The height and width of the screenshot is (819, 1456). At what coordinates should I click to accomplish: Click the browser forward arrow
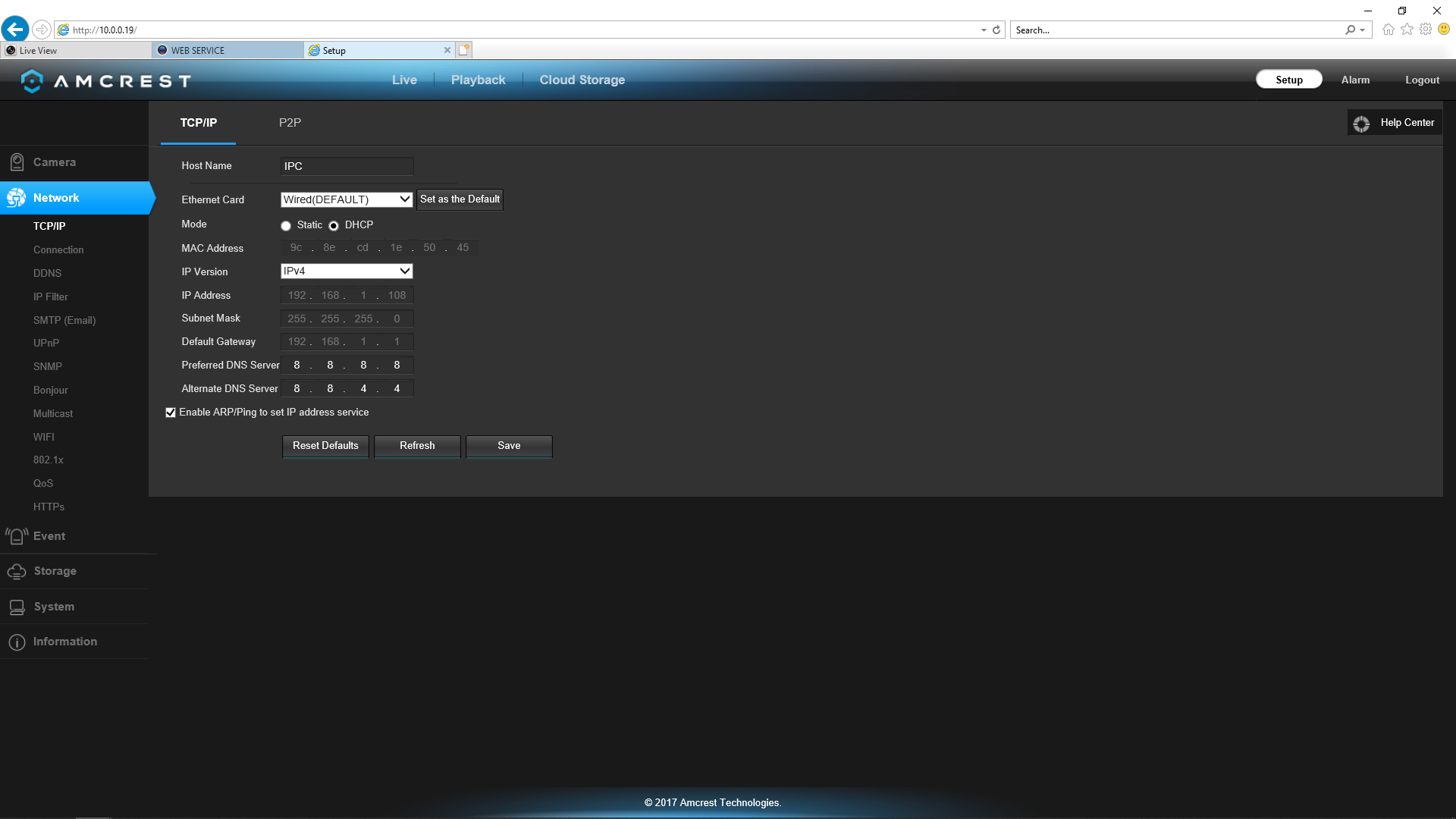pyautogui.click(x=42, y=30)
